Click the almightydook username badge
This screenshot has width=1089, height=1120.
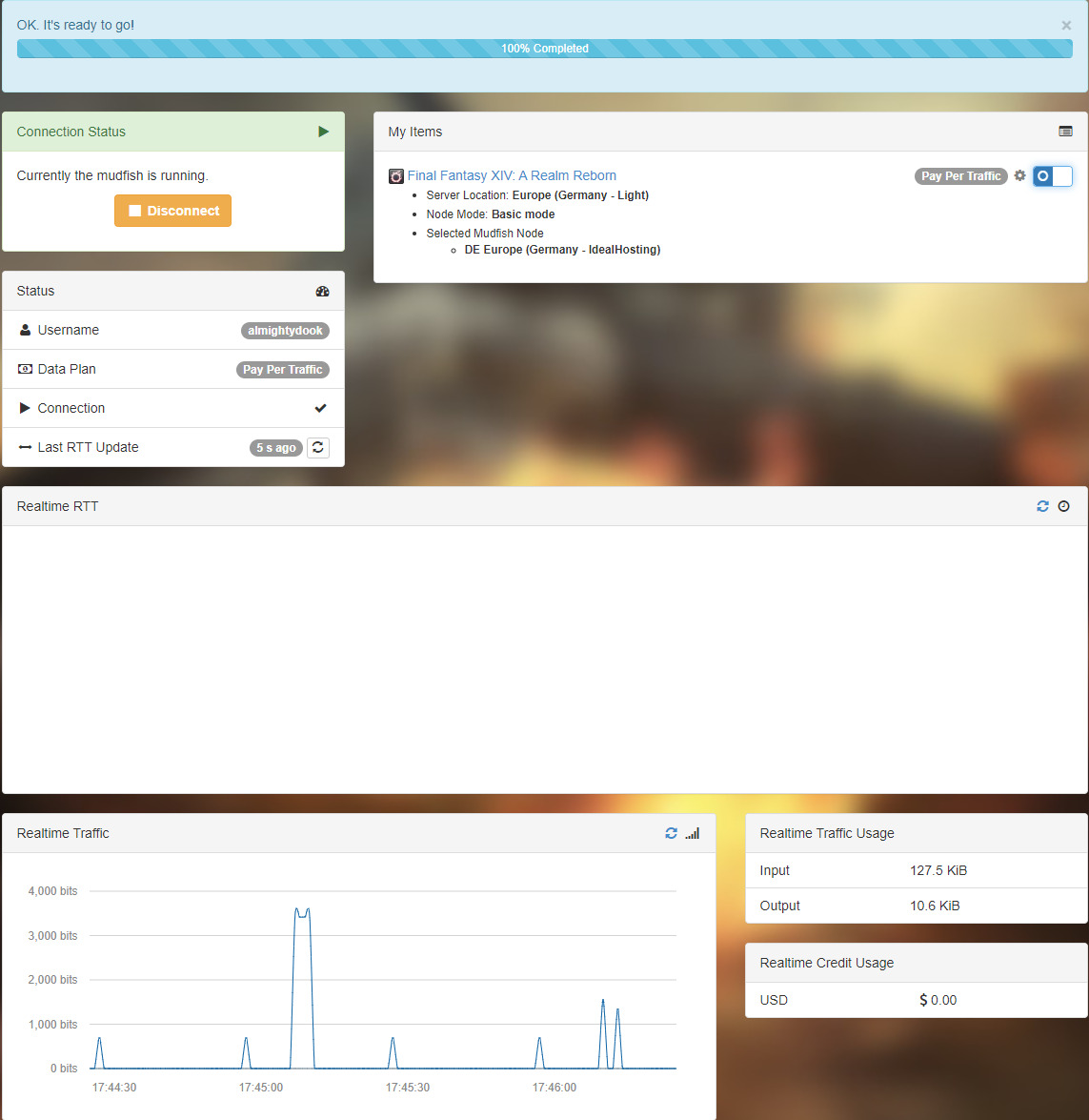pos(285,331)
